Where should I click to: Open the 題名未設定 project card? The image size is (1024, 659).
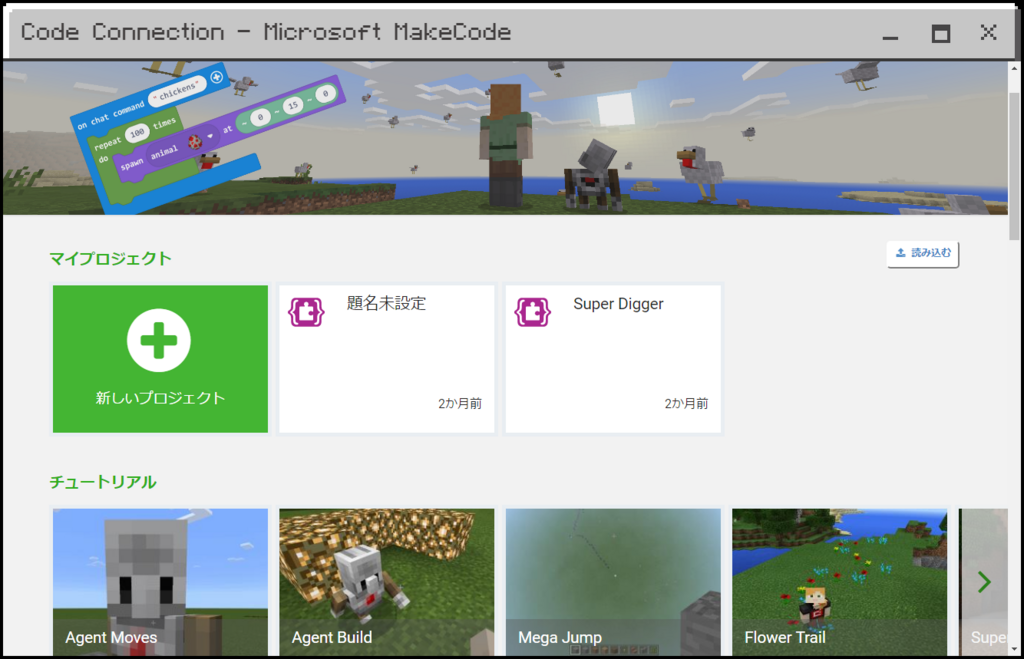pos(387,359)
